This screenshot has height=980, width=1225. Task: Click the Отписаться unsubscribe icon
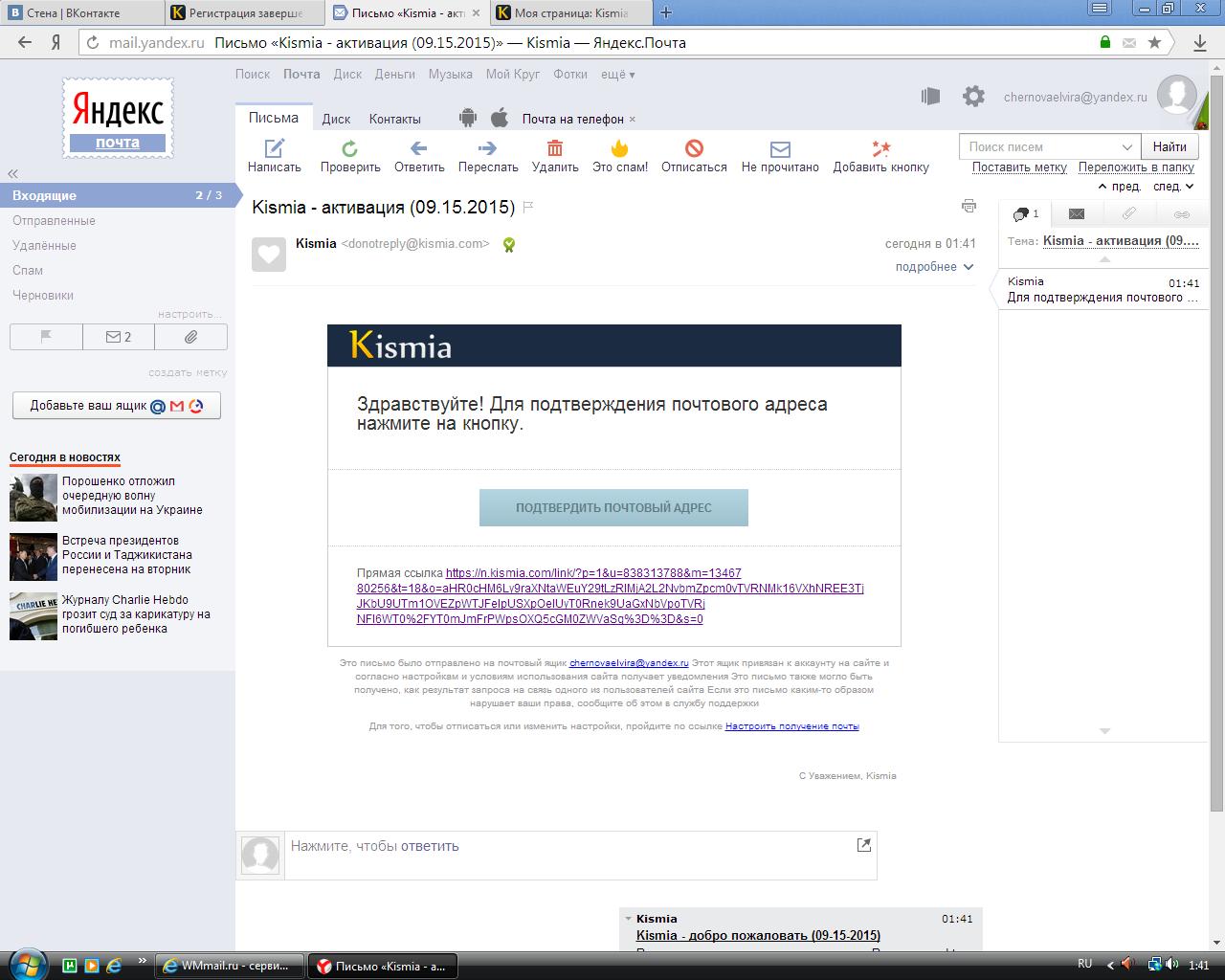[x=694, y=148]
